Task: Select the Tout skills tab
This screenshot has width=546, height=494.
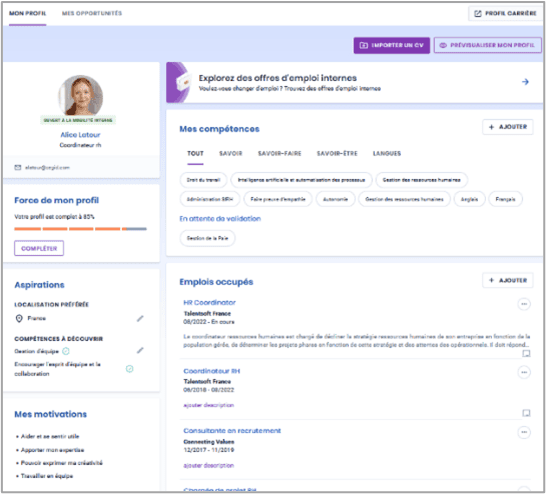Action: tap(195, 154)
